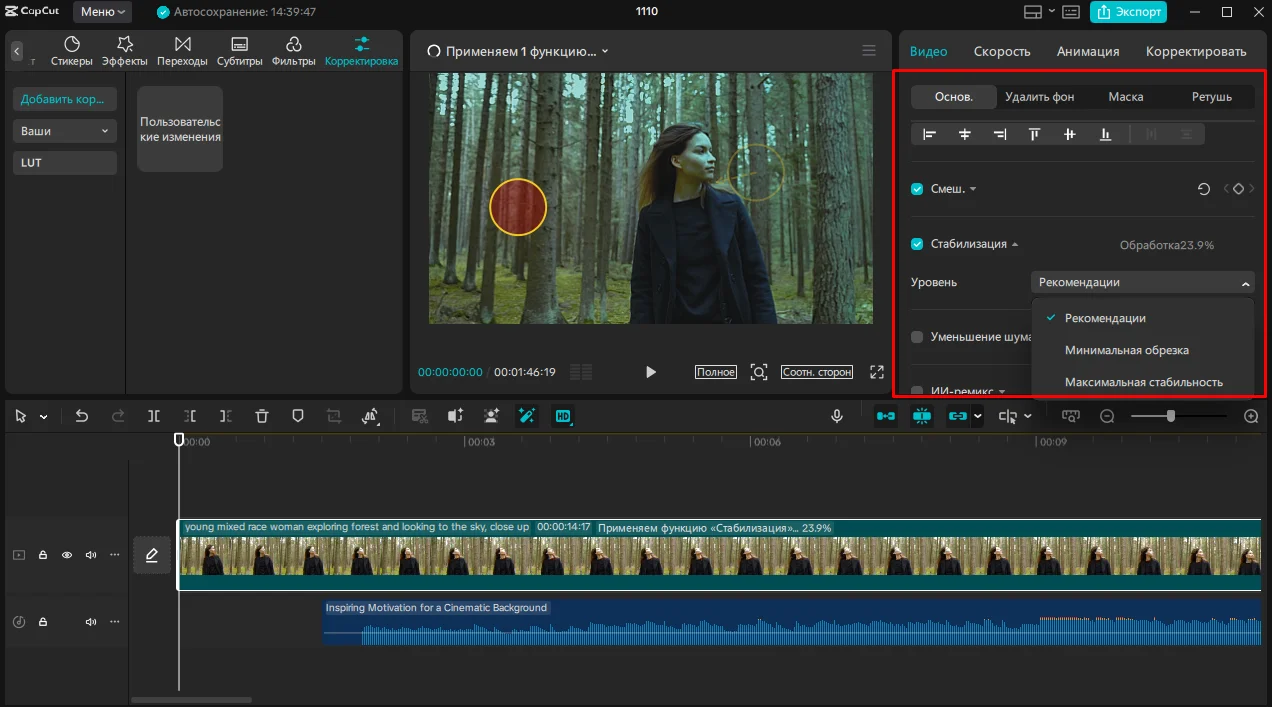Open the Удалить фон sub-tab
The width and height of the screenshot is (1272, 707).
pyautogui.click(x=1040, y=97)
